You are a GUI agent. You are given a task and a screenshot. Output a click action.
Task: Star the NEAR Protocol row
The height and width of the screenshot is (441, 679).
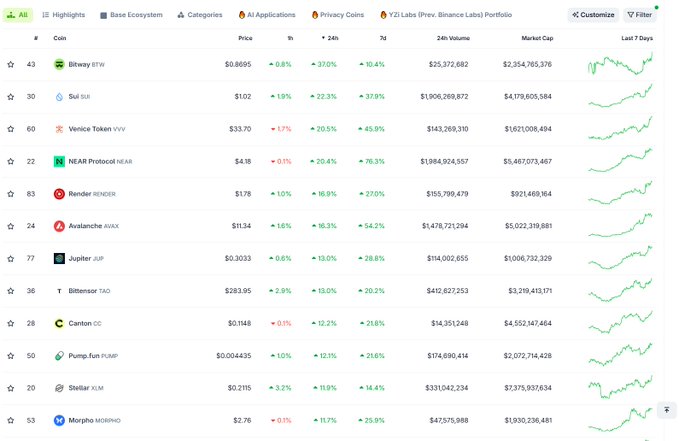11,162
